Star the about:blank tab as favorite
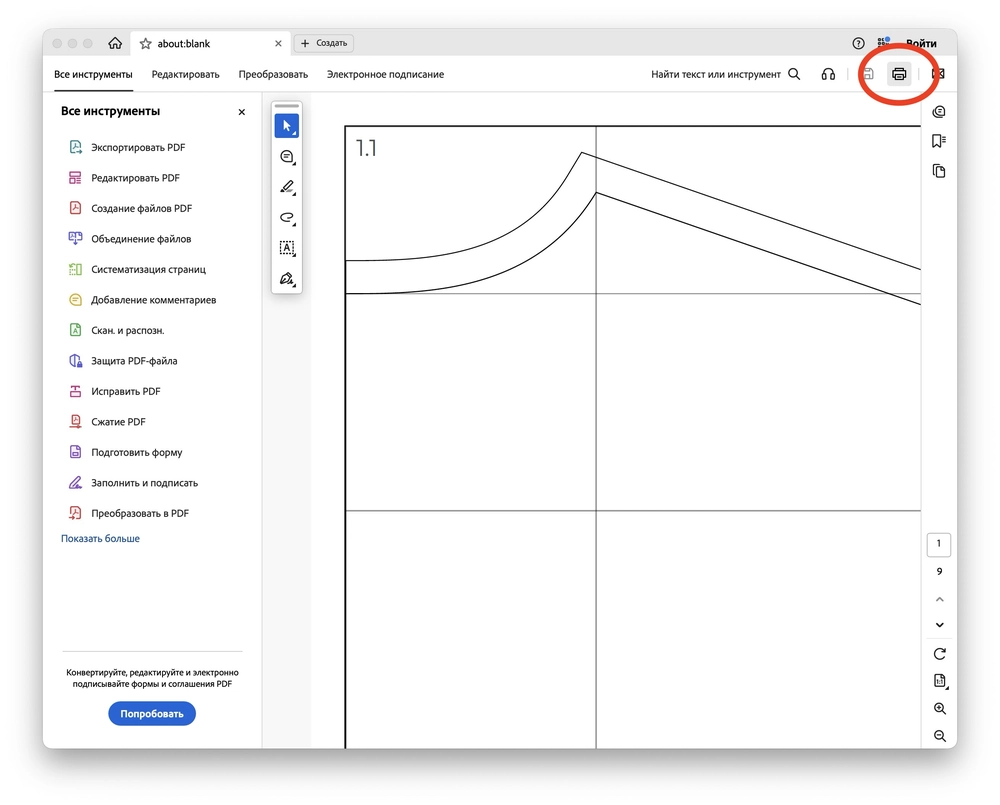The width and height of the screenshot is (1000, 805). click(145, 43)
